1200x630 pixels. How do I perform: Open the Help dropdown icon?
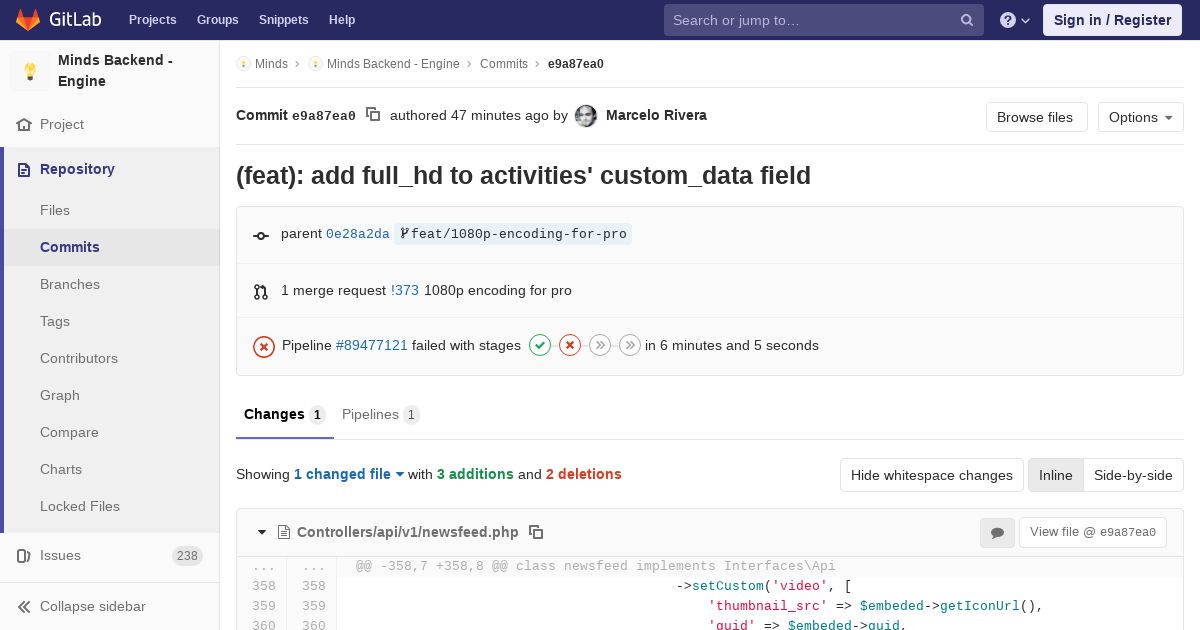pyautogui.click(x=1014, y=20)
